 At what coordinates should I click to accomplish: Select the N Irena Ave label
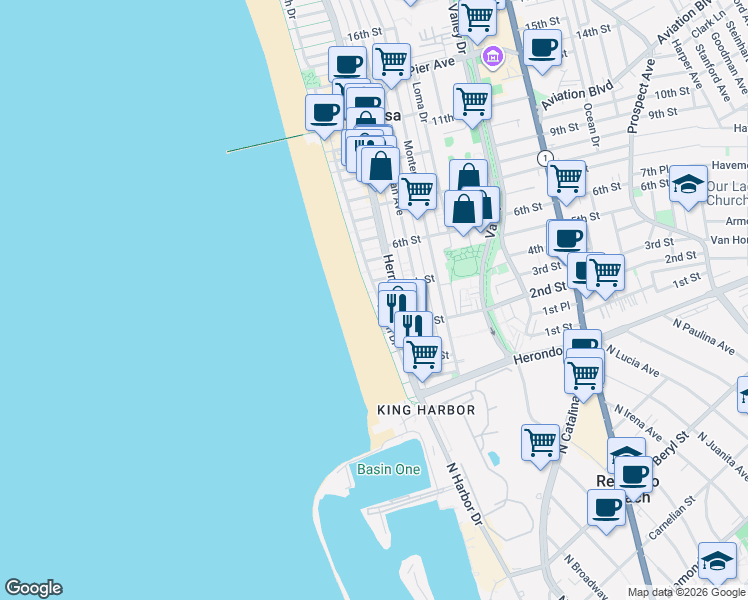pyautogui.click(x=638, y=423)
